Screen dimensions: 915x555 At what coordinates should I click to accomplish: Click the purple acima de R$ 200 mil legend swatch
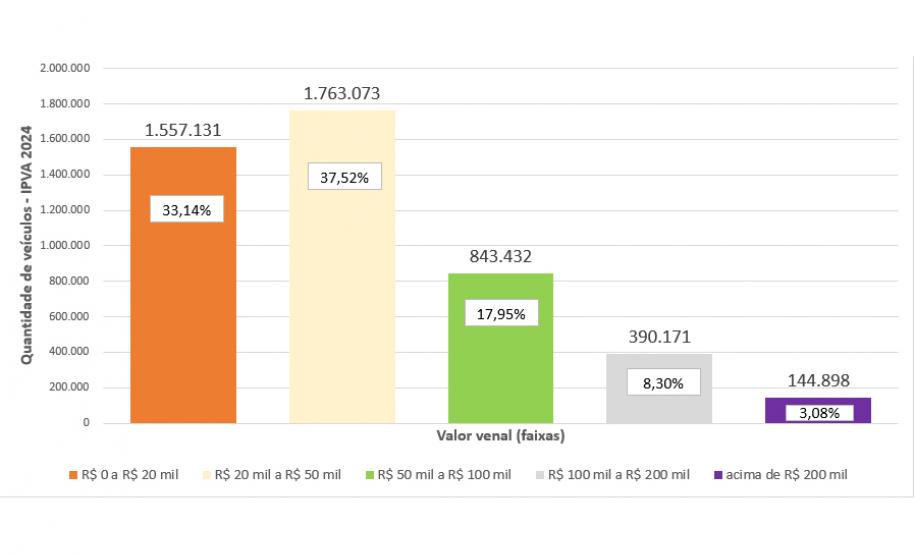point(720,474)
